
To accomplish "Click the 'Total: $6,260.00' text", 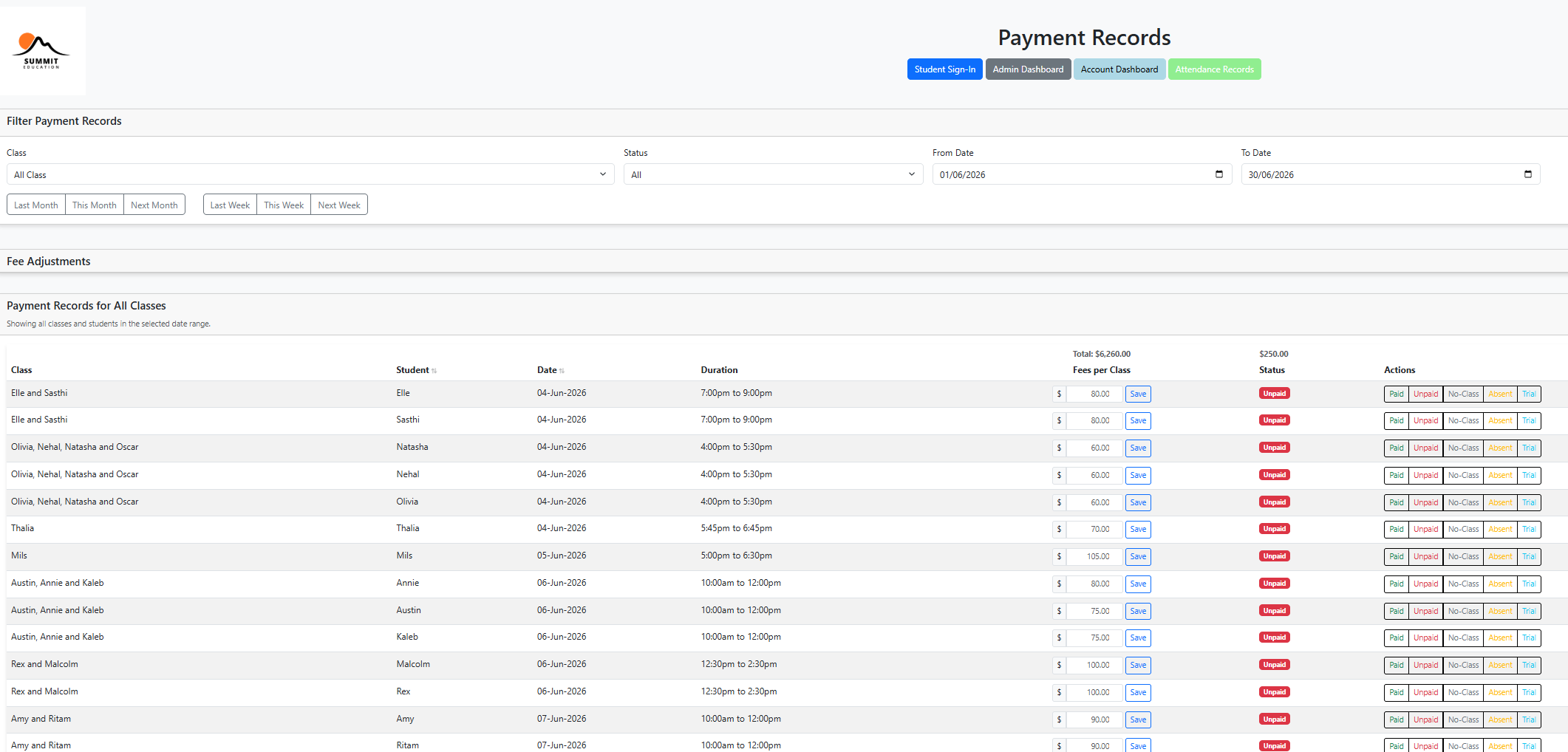I will [1101, 354].
